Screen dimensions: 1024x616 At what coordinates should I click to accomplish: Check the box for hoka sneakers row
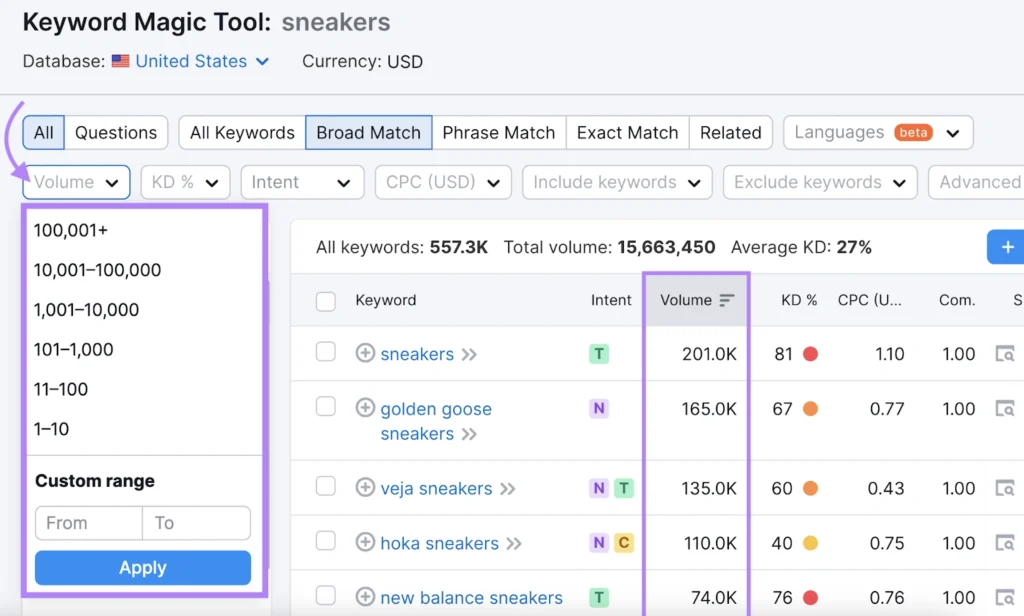click(326, 541)
